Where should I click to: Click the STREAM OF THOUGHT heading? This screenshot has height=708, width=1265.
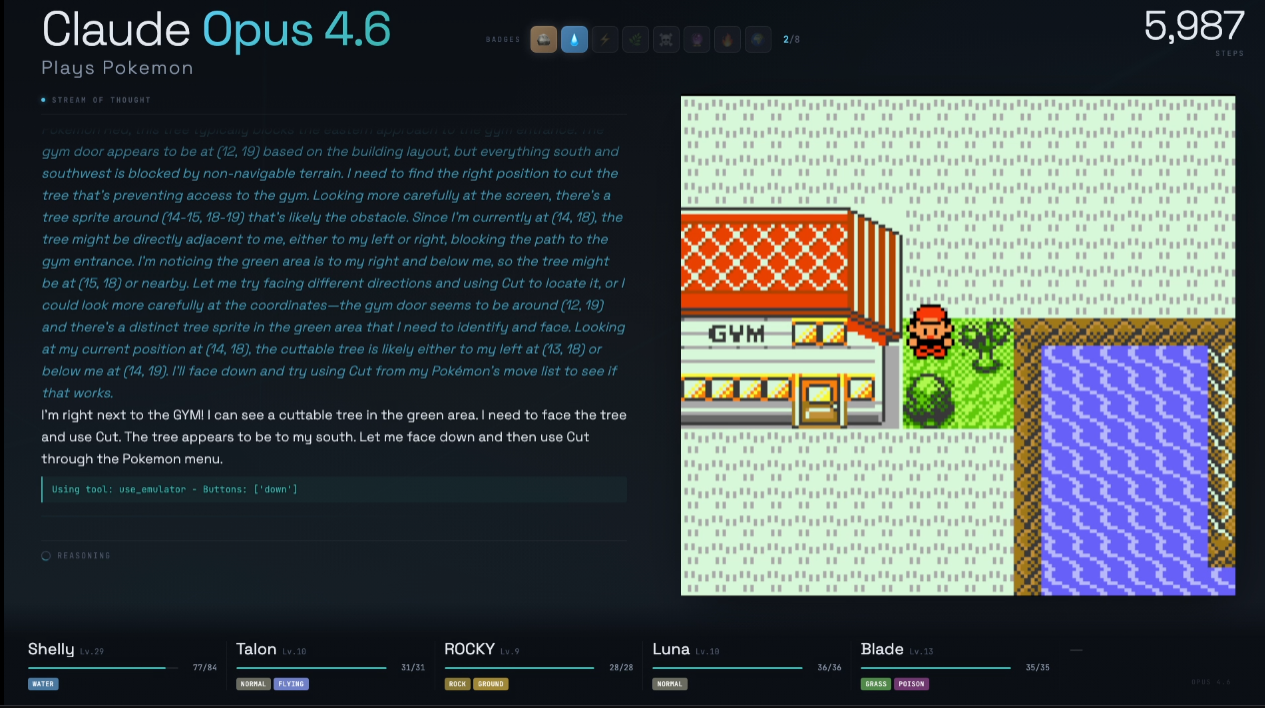[x=101, y=100]
